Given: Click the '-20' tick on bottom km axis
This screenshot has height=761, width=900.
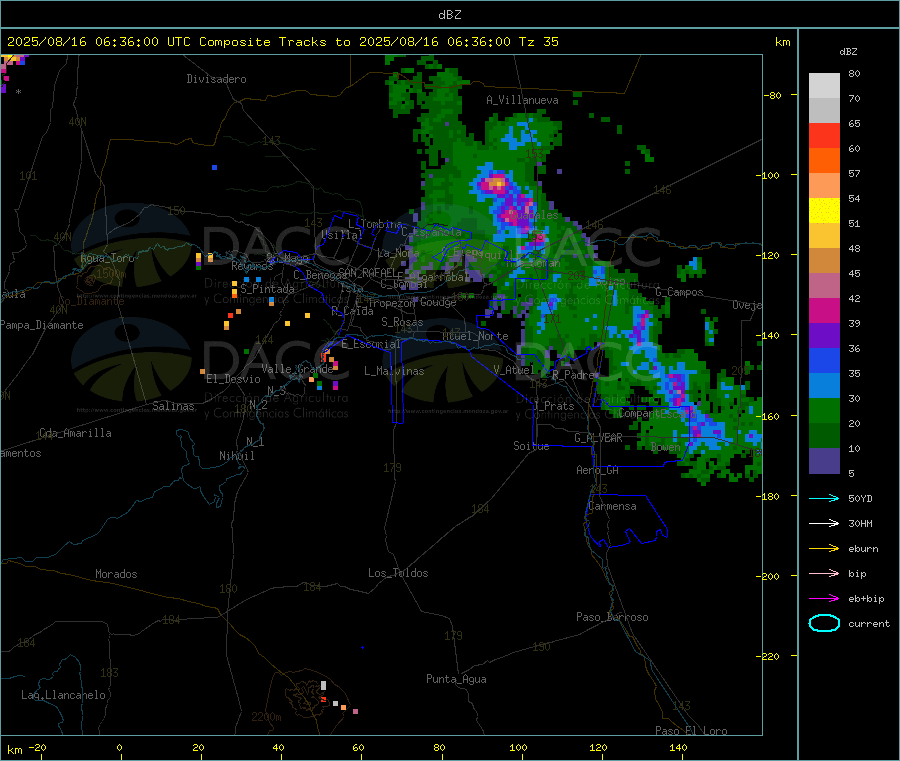Looking at the screenshot, I should pyautogui.click(x=38, y=747).
